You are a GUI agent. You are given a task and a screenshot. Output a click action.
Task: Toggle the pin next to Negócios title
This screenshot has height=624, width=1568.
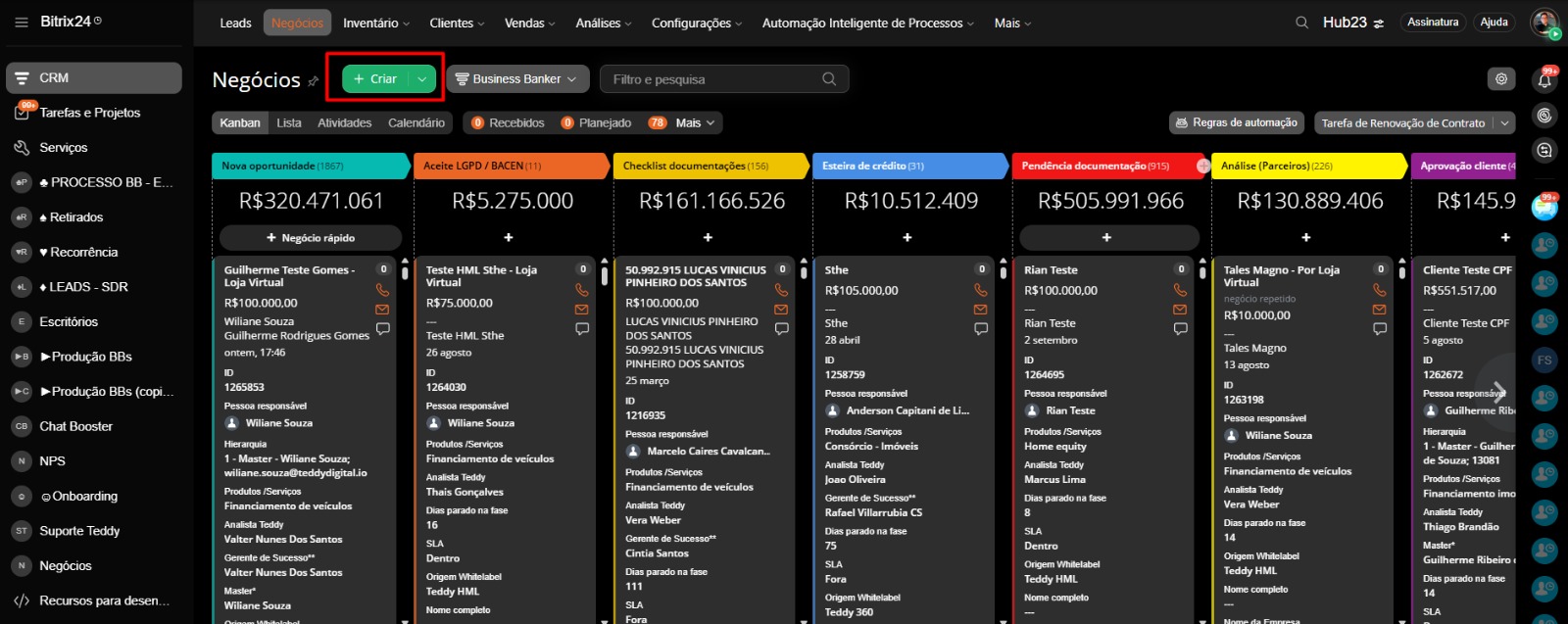coord(314,81)
